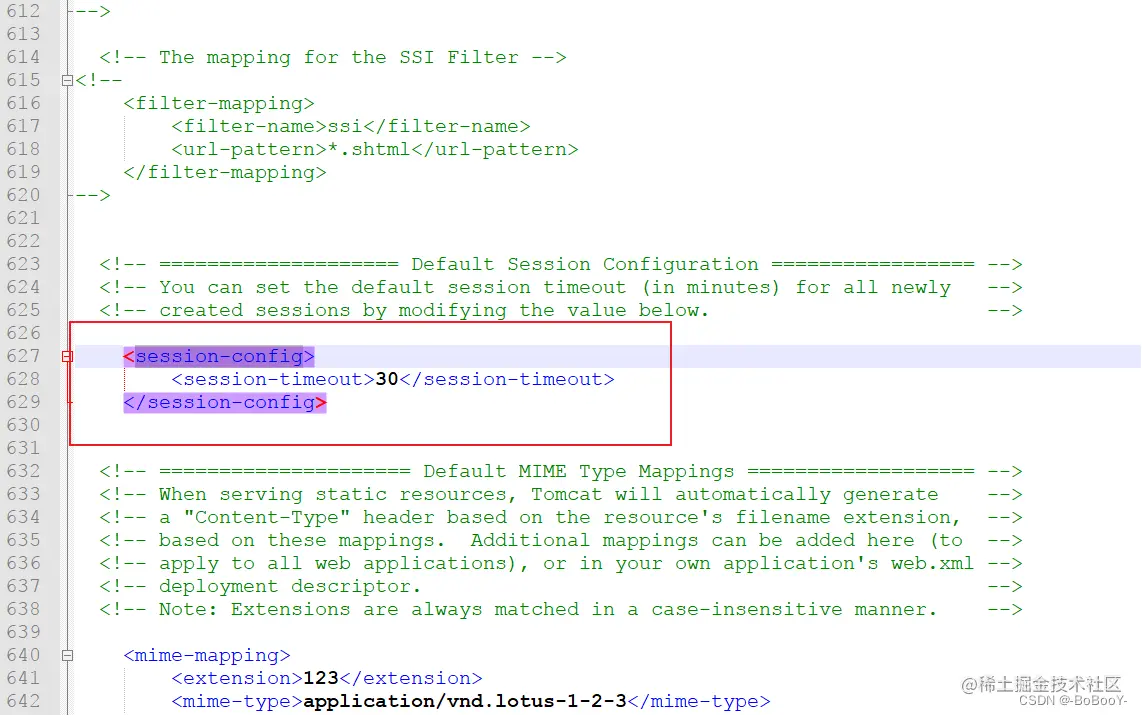Click the highlighted </session-config> closing tag
This screenshot has height=715, width=1142.
pos(225,403)
